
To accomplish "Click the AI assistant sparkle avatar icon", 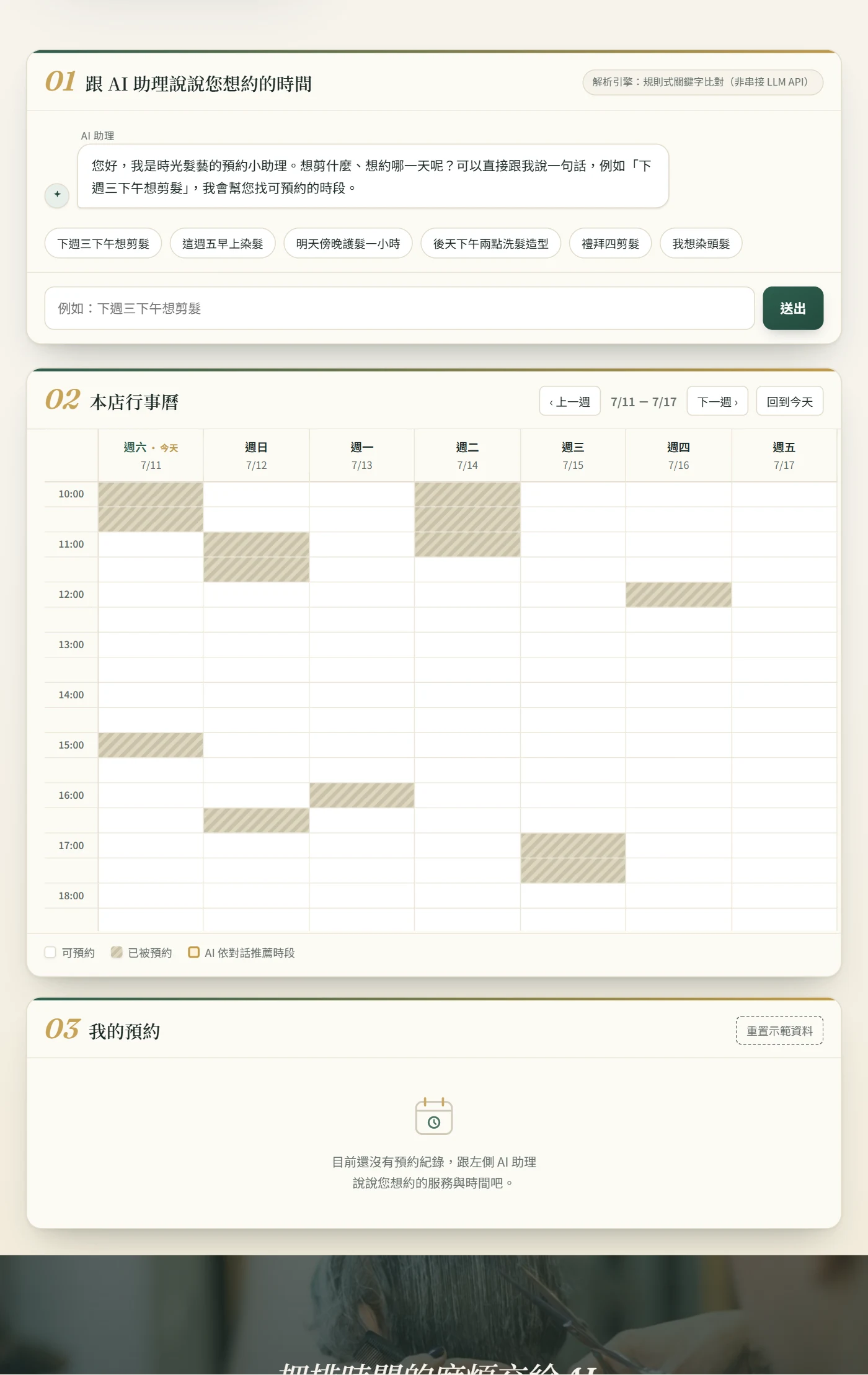I will click(57, 195).
